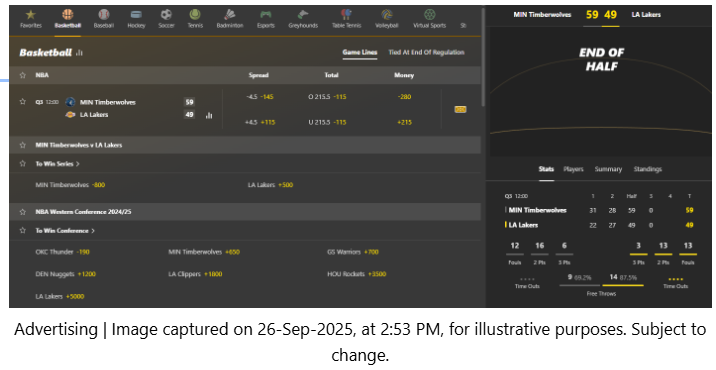
Task: Bet Lakers spread +4.5 at +115
Action: point(259,122)
